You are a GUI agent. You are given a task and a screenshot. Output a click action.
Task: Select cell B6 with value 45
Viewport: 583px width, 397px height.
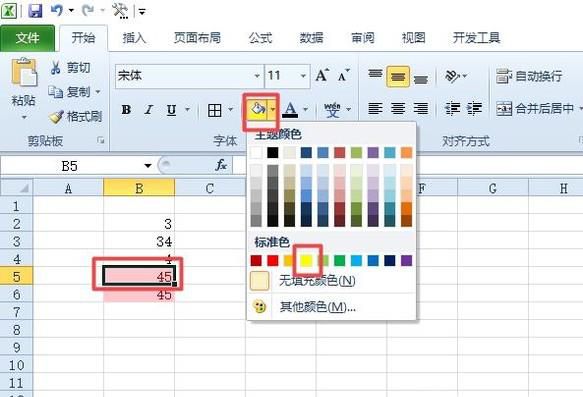(139, 295)
